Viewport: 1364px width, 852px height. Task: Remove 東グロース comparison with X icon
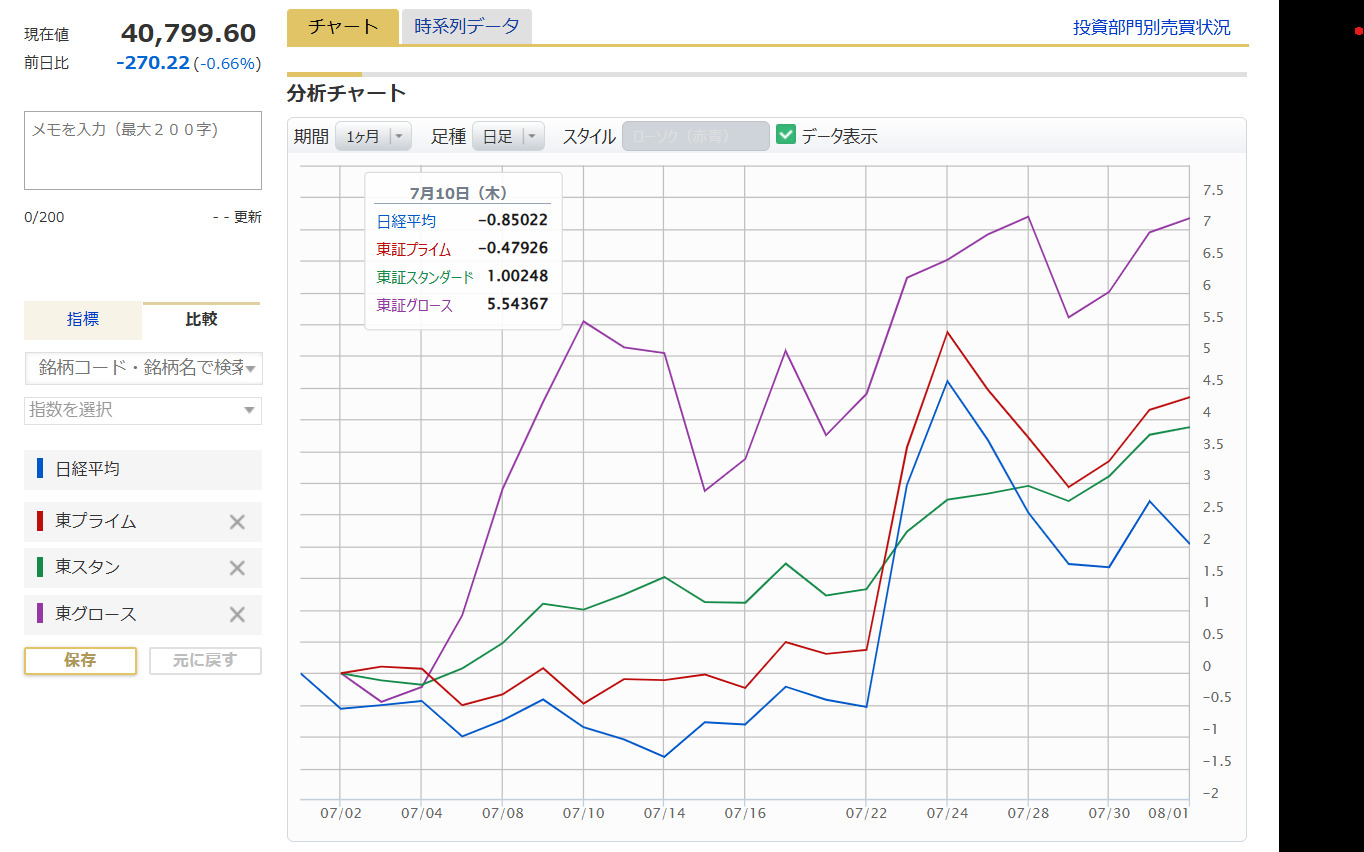(x=237, y=614)
